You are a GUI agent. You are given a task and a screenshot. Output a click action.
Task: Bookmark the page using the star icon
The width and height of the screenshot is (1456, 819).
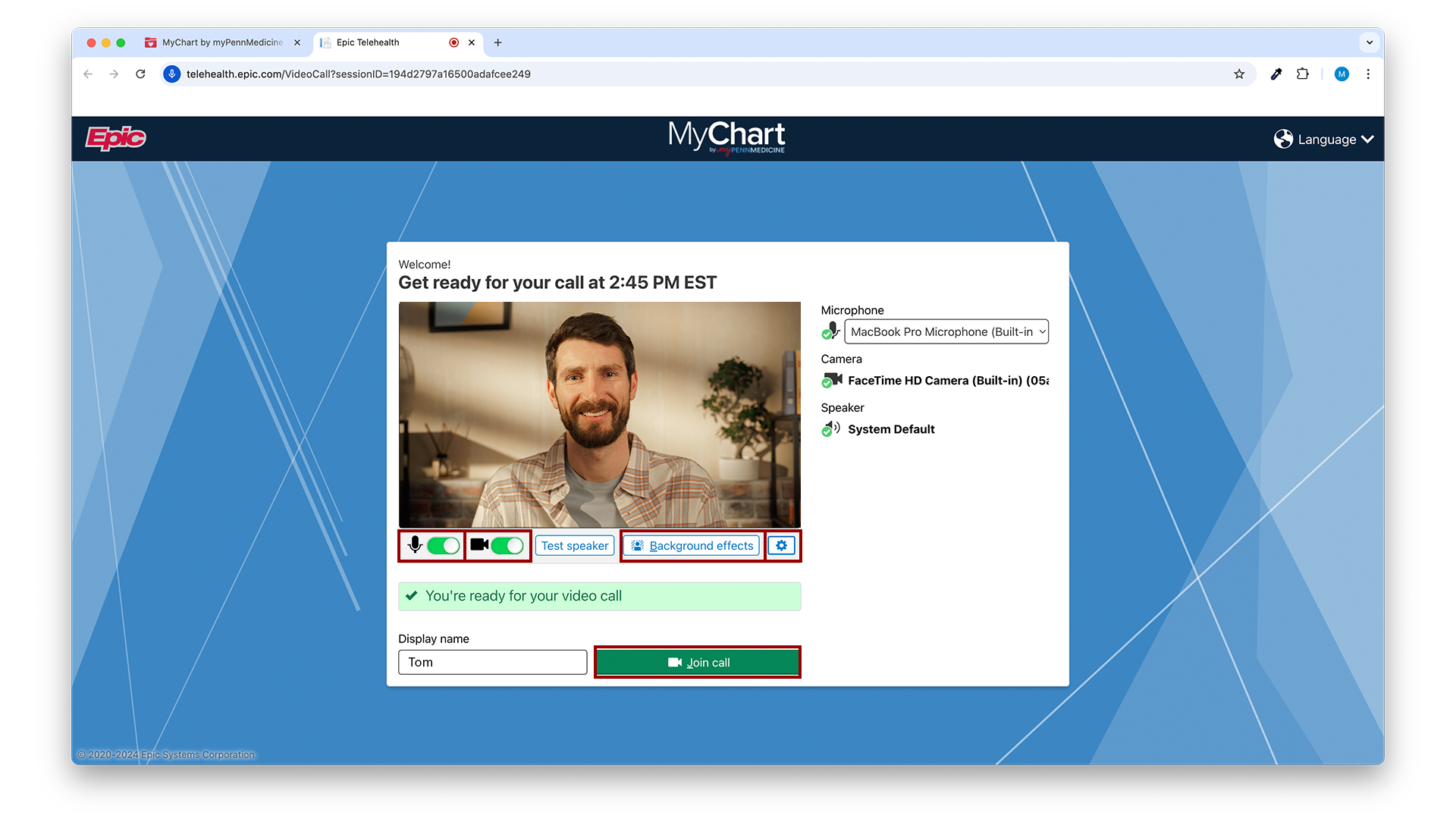click(x=1239, y=74)
